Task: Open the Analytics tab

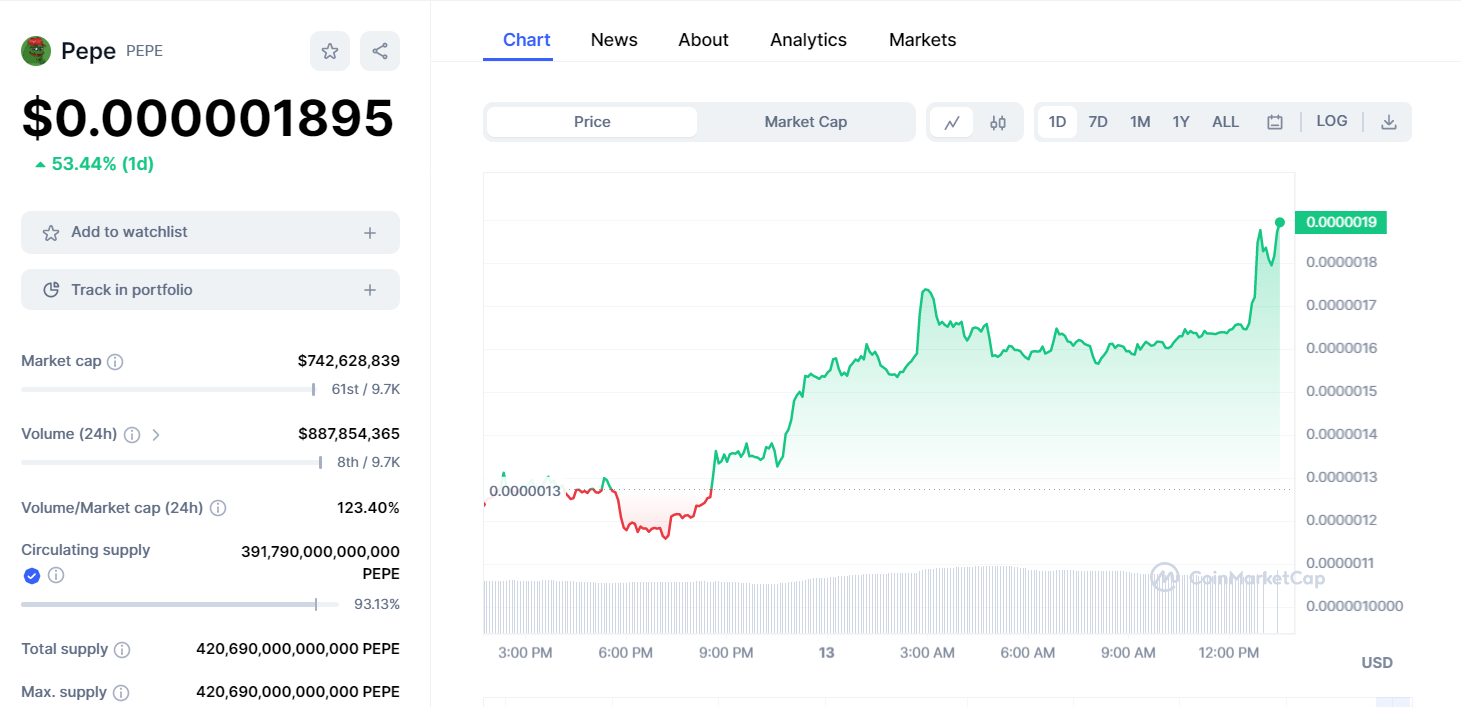Action: pyautogui.click(x=808, y=40)
